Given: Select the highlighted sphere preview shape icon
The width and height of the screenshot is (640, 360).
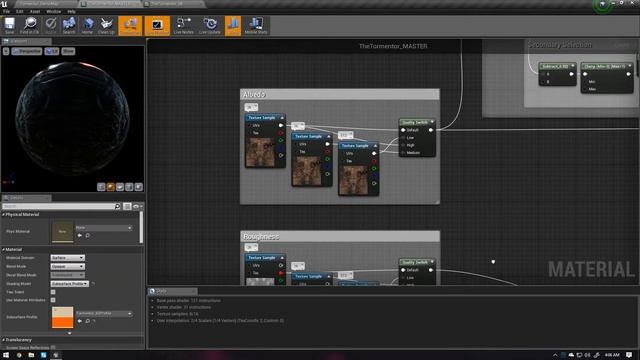Looking at the screenshot, I should (110, 187).
